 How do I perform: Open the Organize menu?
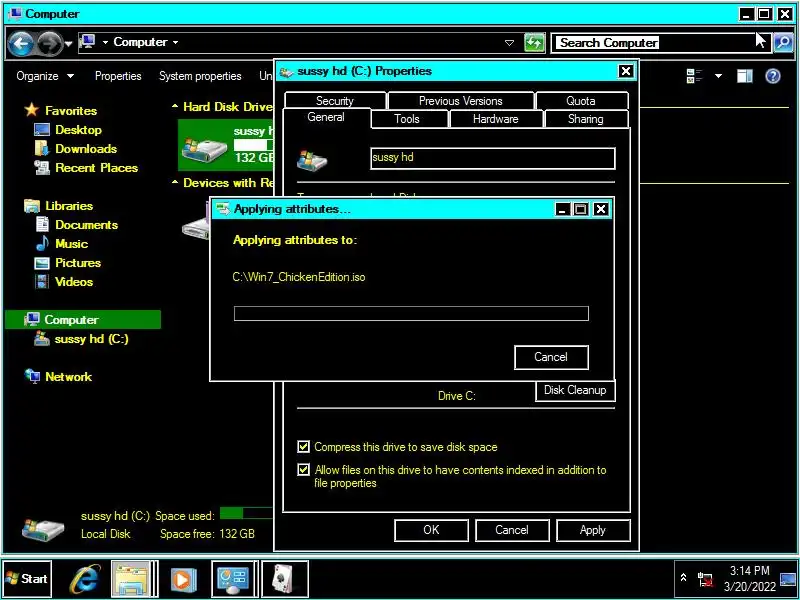point(45,76)
